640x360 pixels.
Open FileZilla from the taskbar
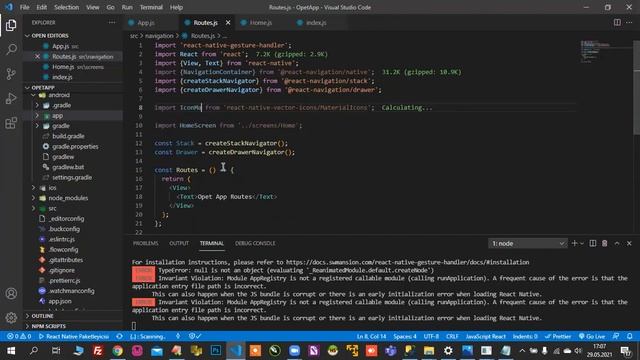[x=98, y=351]
